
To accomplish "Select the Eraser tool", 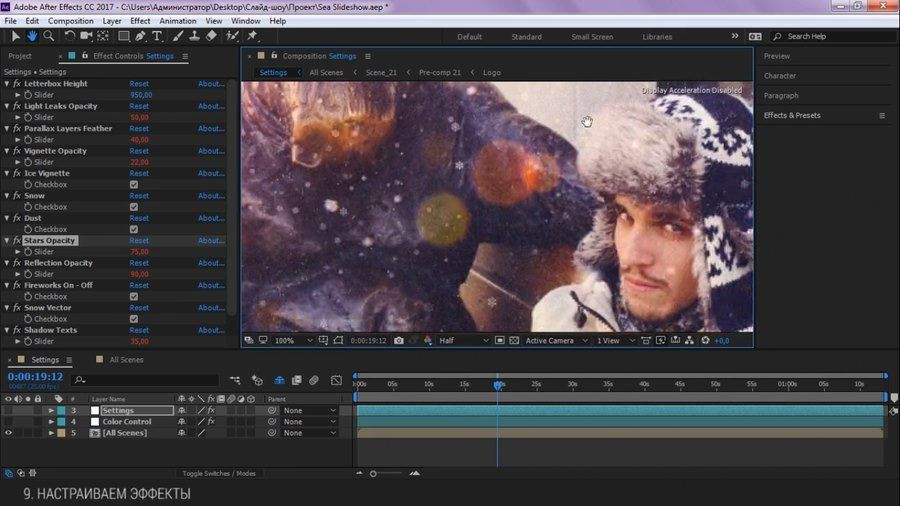I will (211, 37).
